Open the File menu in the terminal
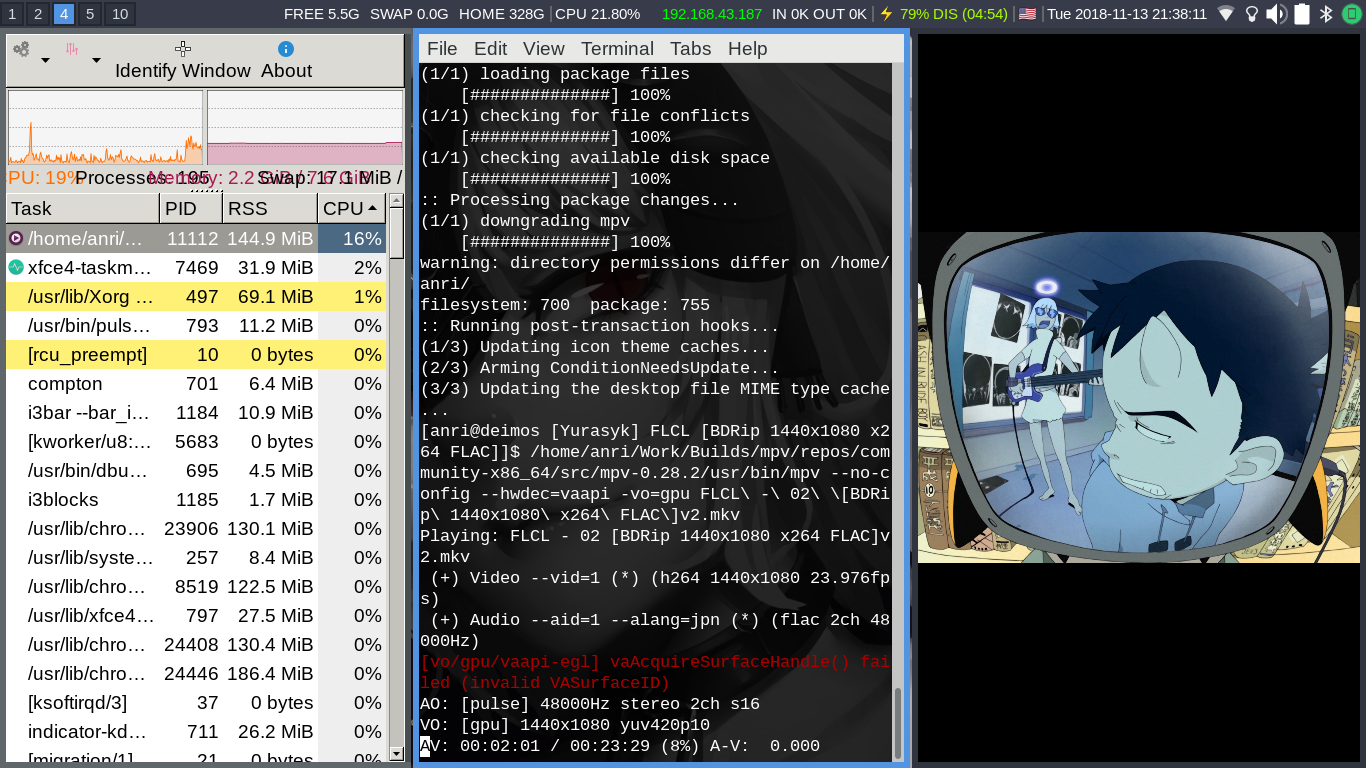 click(442, 48)
